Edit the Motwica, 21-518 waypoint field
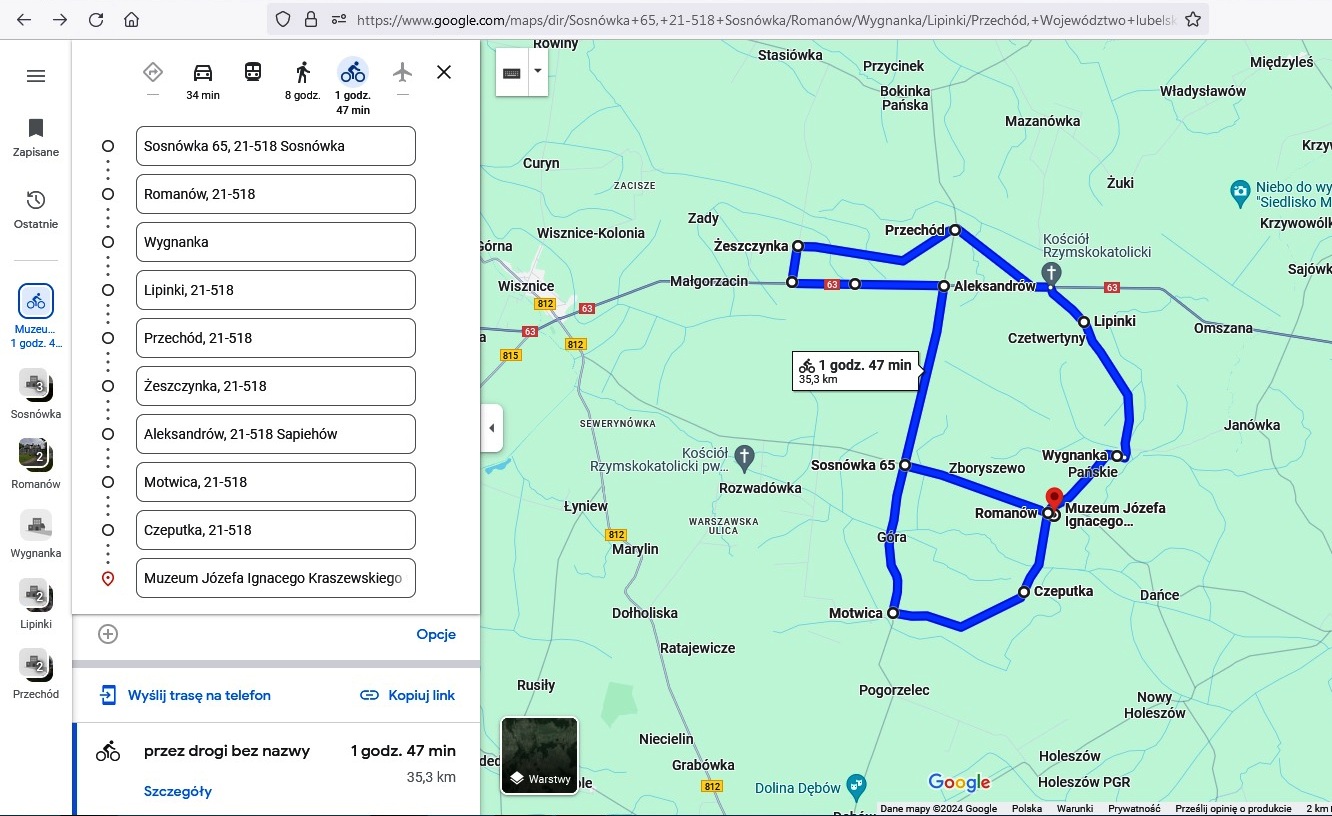This screenshot has width=1332, height=816. tap(275, 482)
